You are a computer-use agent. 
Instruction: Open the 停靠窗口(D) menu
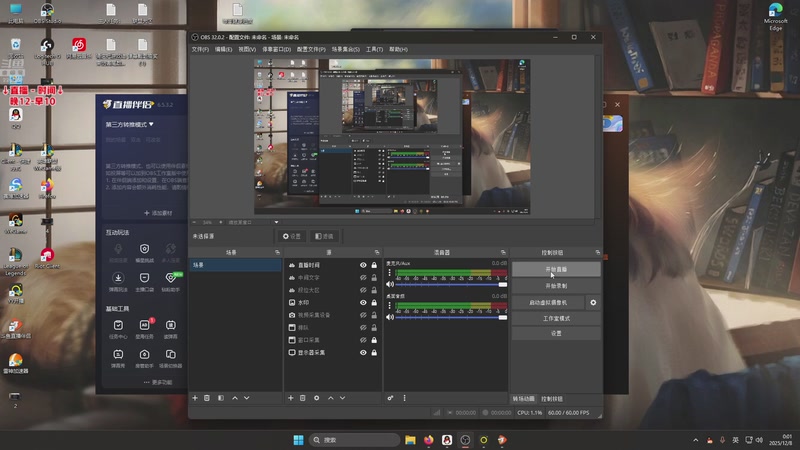point(277,49)
